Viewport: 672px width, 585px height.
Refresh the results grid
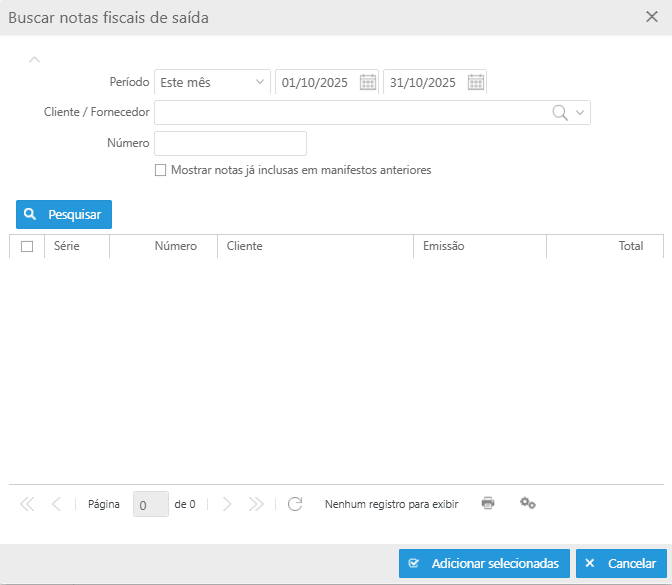pyautogui.click(x=295, y=504)
